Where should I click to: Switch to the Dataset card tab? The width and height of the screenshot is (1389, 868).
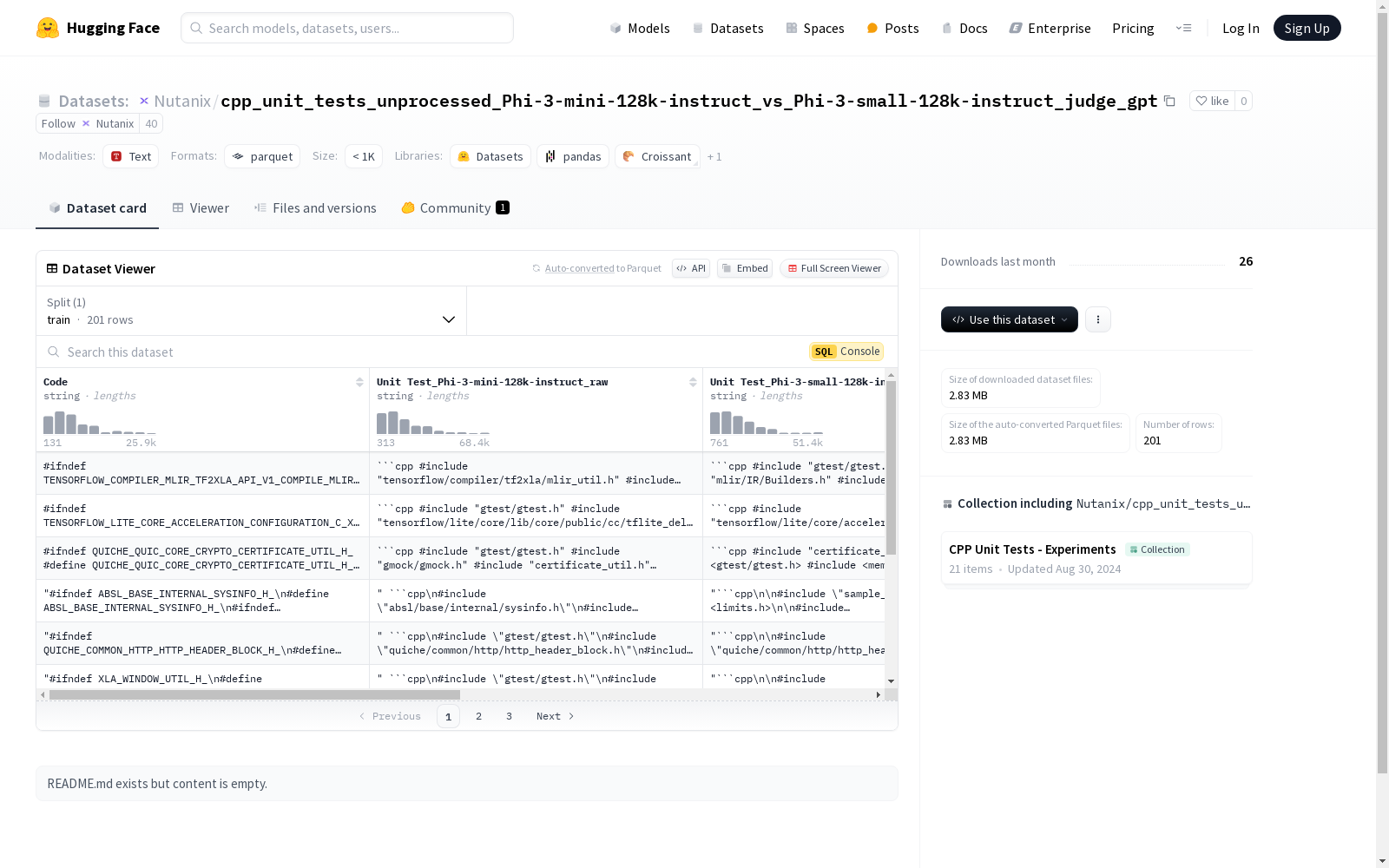(97, 208)
